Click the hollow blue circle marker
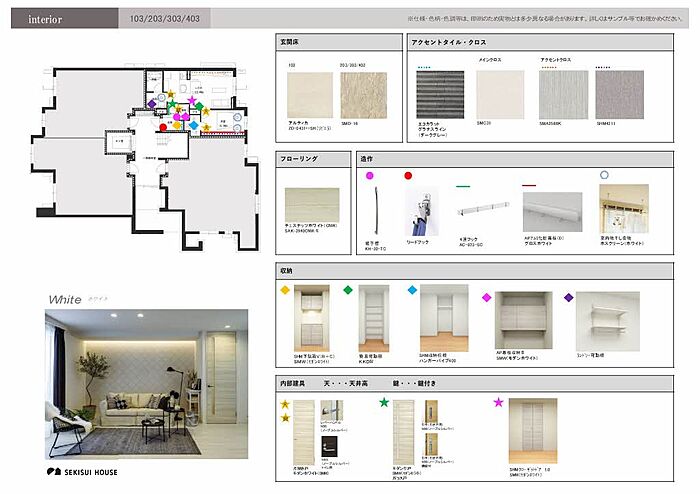Screen dimensions: 700x494 pyautogui.click(x=603, y=175)
